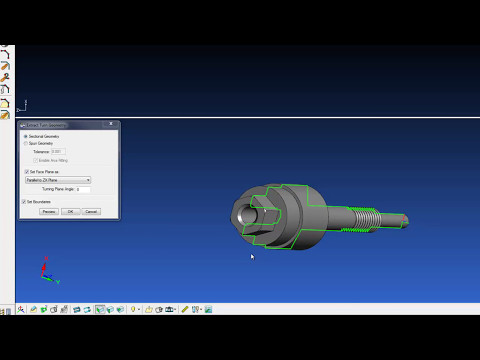Screen dimensions: 480x360
Task: Toggle the Set Boundaries checkbox
Action: coord(24,202)
